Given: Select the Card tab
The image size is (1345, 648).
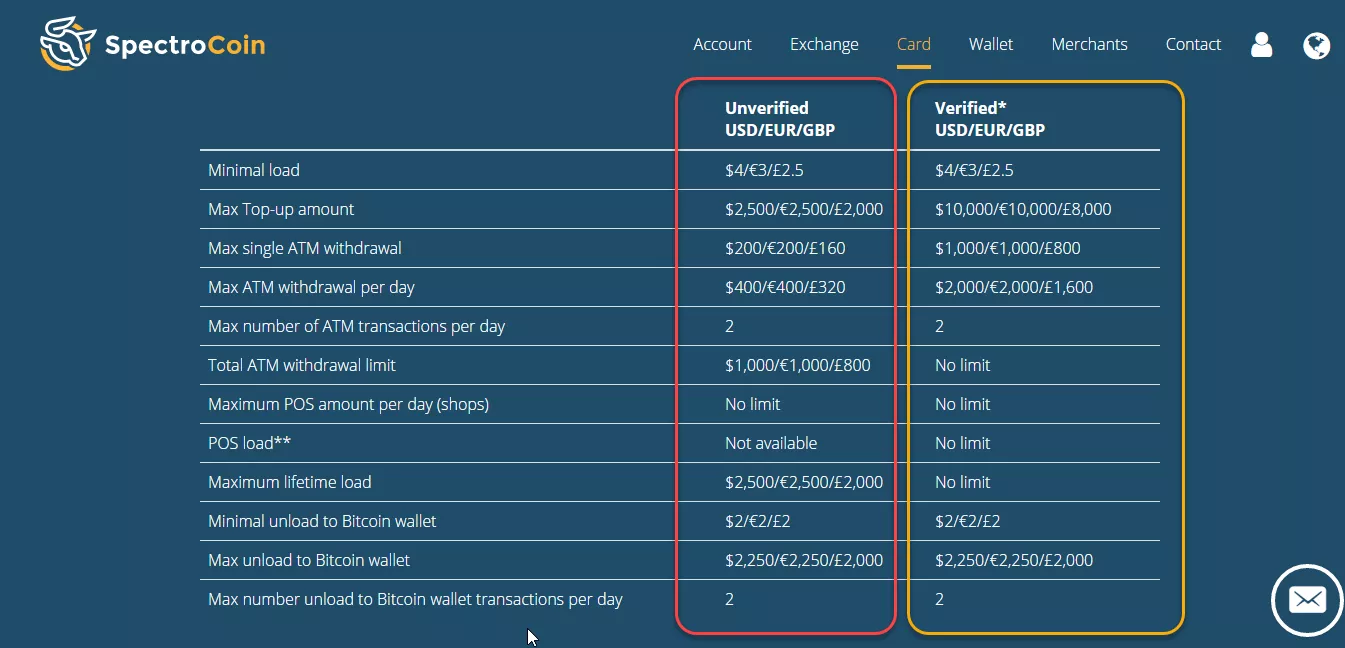Looking at the screenshot, I should [x=914, y=44].
